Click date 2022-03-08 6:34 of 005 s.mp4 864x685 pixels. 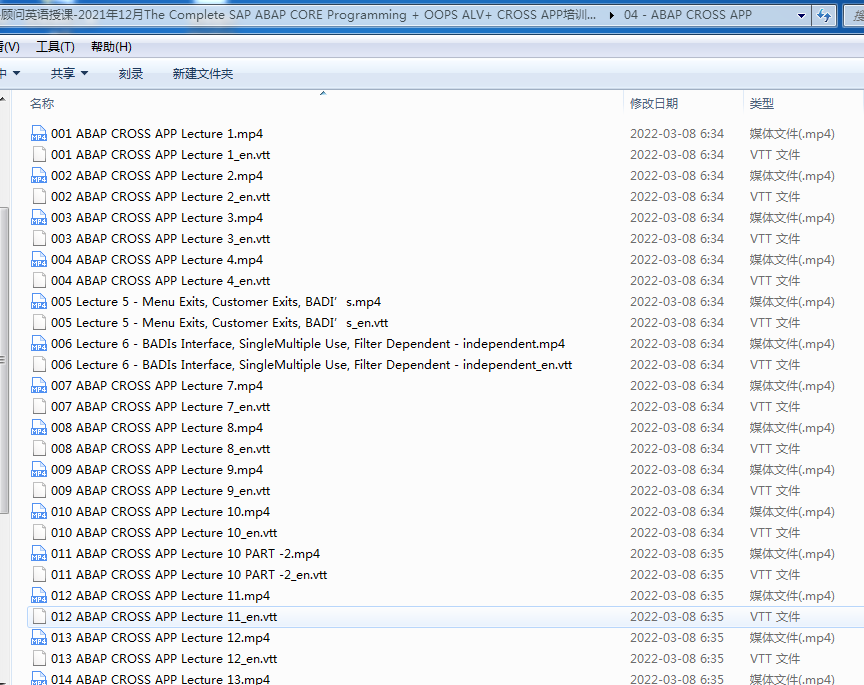(x=677, y=302)
